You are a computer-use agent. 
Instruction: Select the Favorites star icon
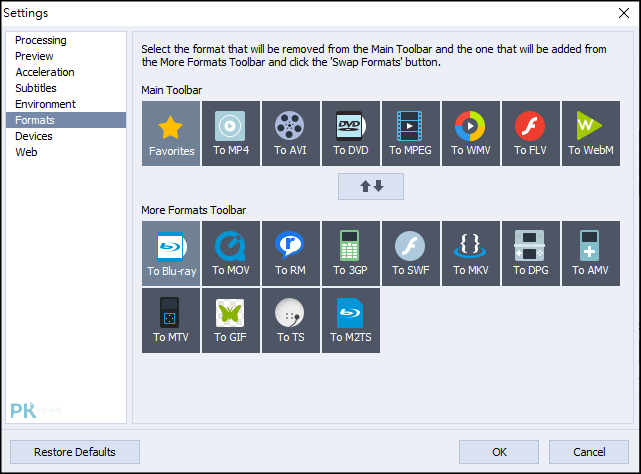pyautogui.click(x=171, y=134)
